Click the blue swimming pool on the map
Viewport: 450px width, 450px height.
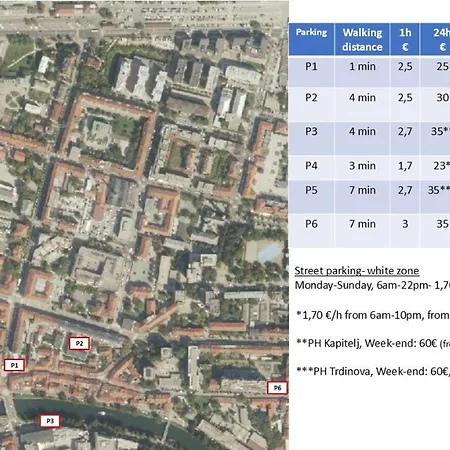point(269,252)
